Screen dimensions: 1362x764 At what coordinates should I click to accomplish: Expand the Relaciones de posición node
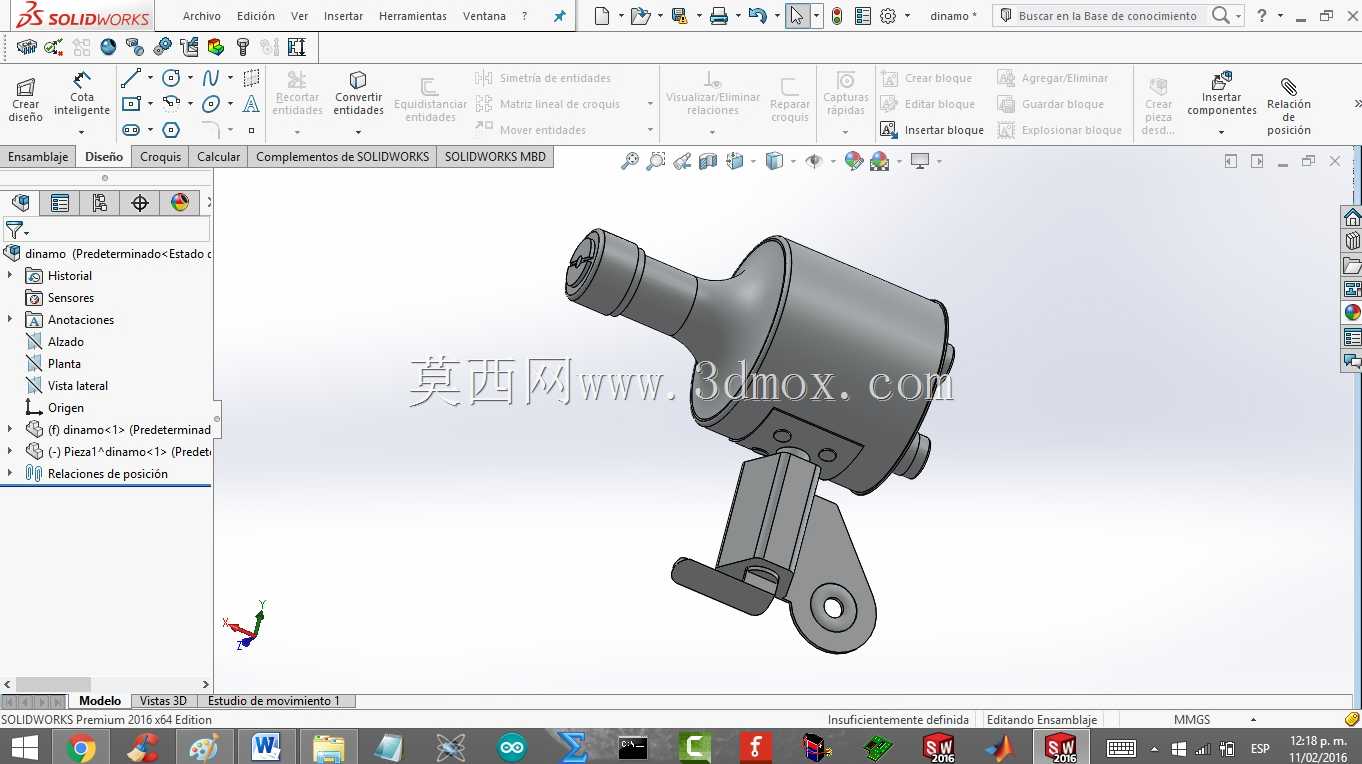[x=10, y=473]
